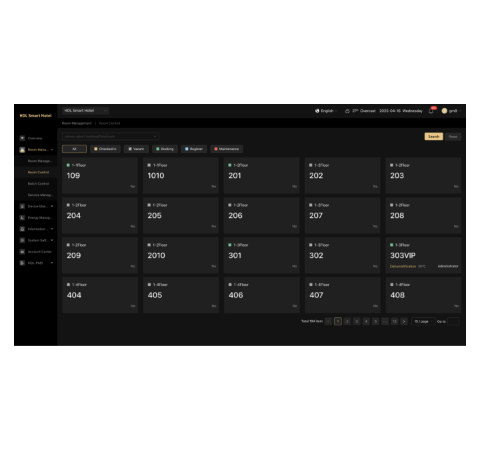Click the System Settings sidebar icon

[22, 240]
